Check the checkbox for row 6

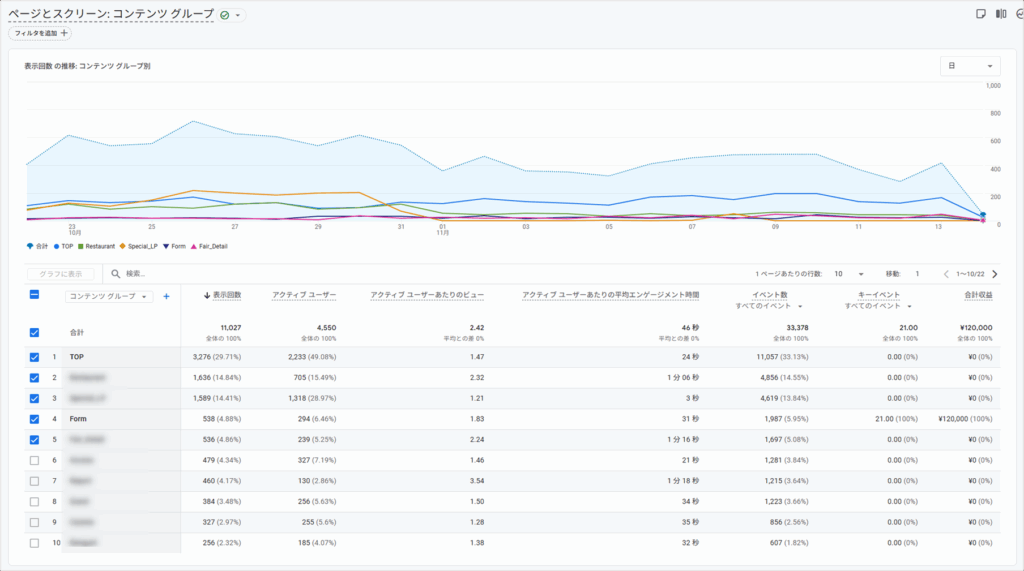click(35, 460)
